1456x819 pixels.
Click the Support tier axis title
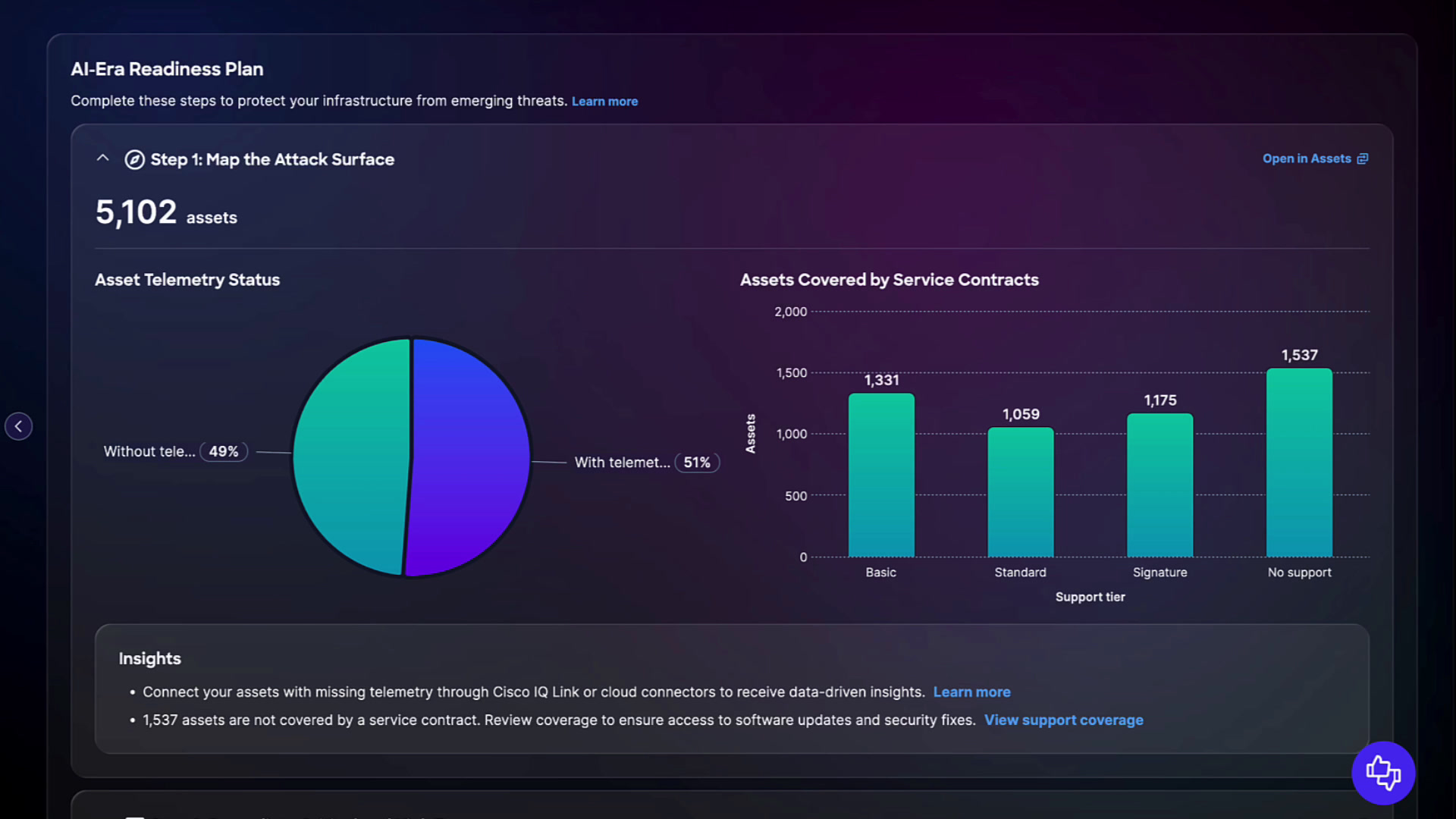1090,597
